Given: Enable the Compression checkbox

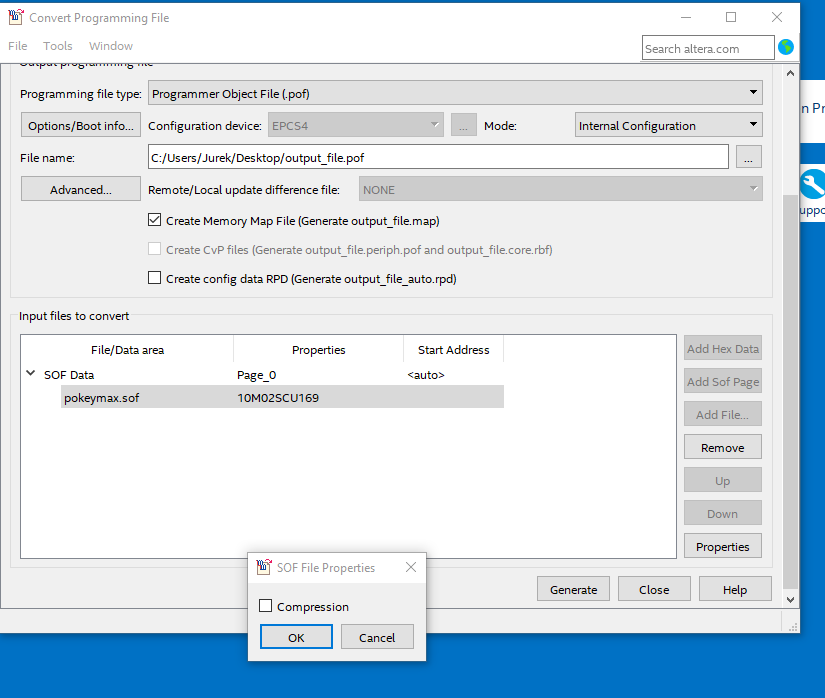Looking at the screenshot, I should 266,606.
